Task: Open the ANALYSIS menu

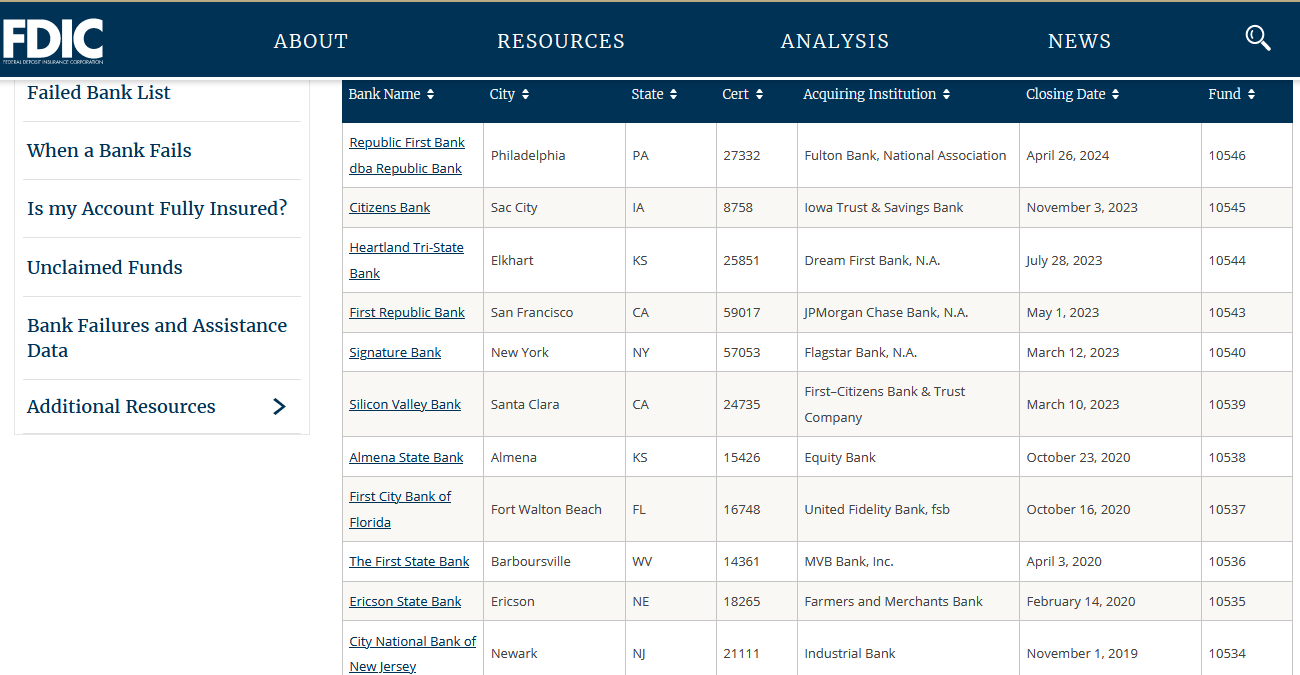Action: click(835, 41)
